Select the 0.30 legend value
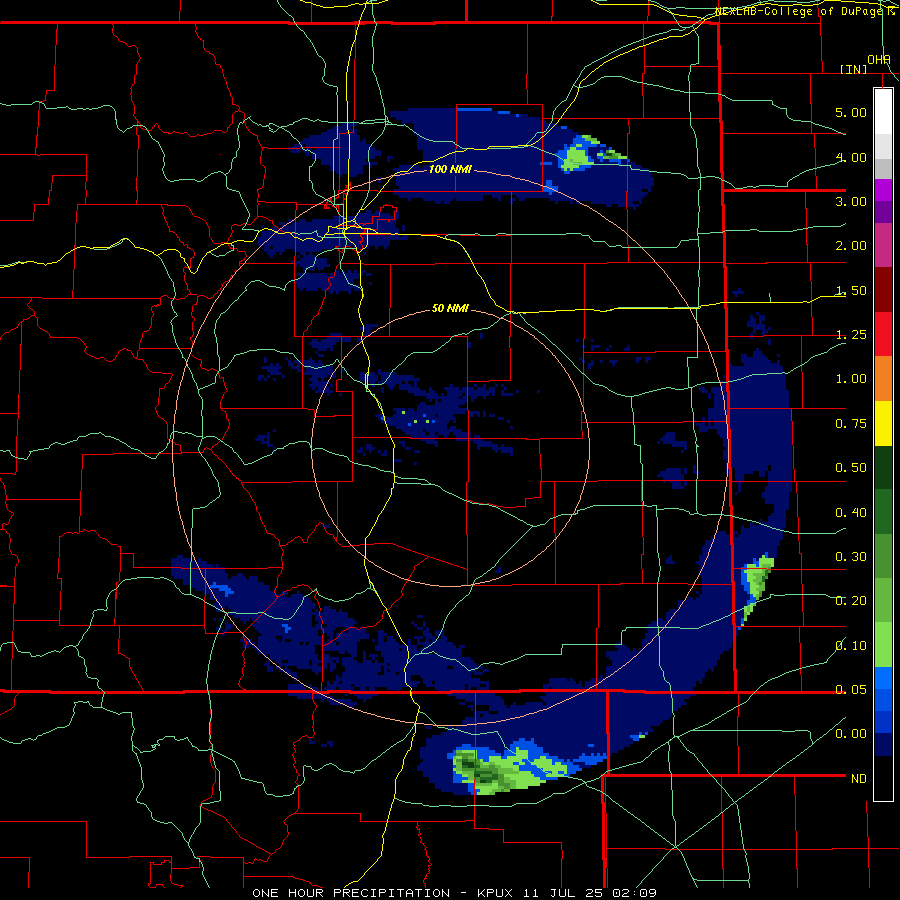This screenshot has width=900, height=900. click(x=851, y=556)
